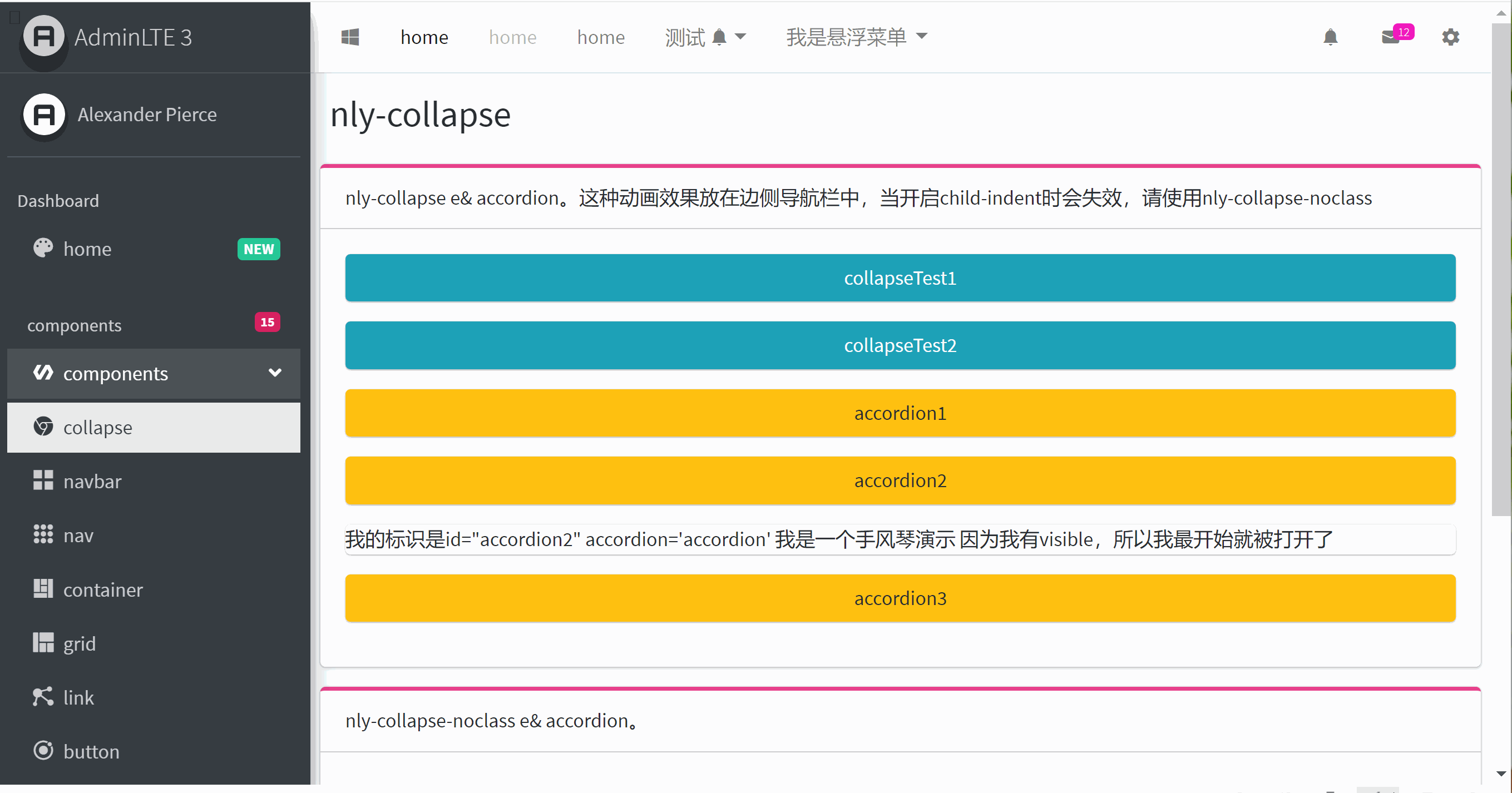
Task: Open the 测试 dropdown menu
Action: (705, 37)
